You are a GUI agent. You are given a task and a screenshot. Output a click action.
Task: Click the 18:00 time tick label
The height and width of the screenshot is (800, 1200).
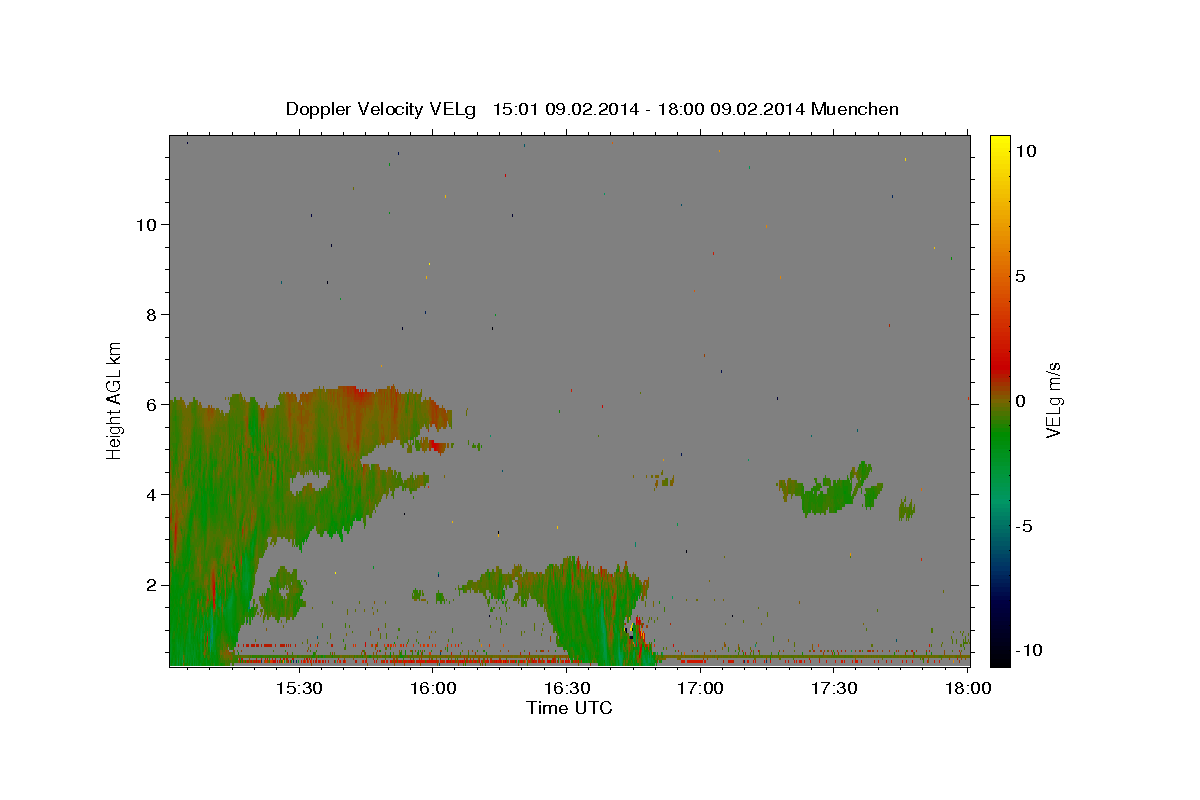pos(968,688)
